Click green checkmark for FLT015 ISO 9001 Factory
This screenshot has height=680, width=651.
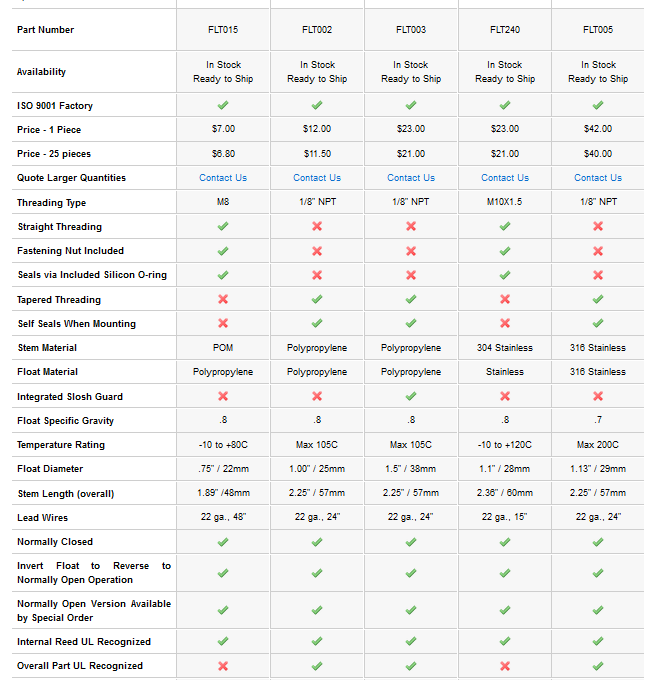coord(223,105)
